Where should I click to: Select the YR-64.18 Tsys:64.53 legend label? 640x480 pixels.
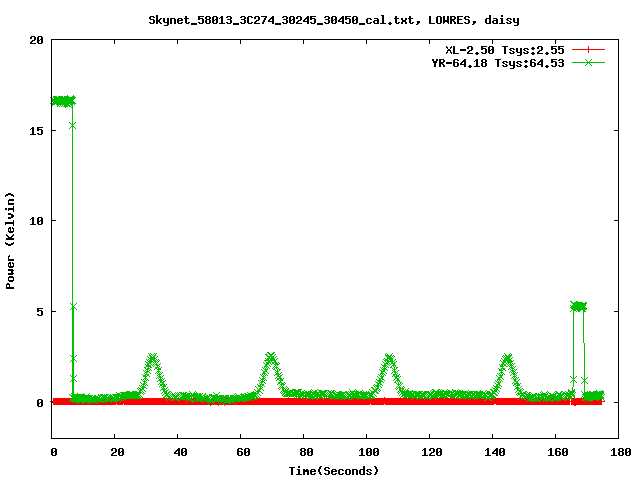click(498, 63)
